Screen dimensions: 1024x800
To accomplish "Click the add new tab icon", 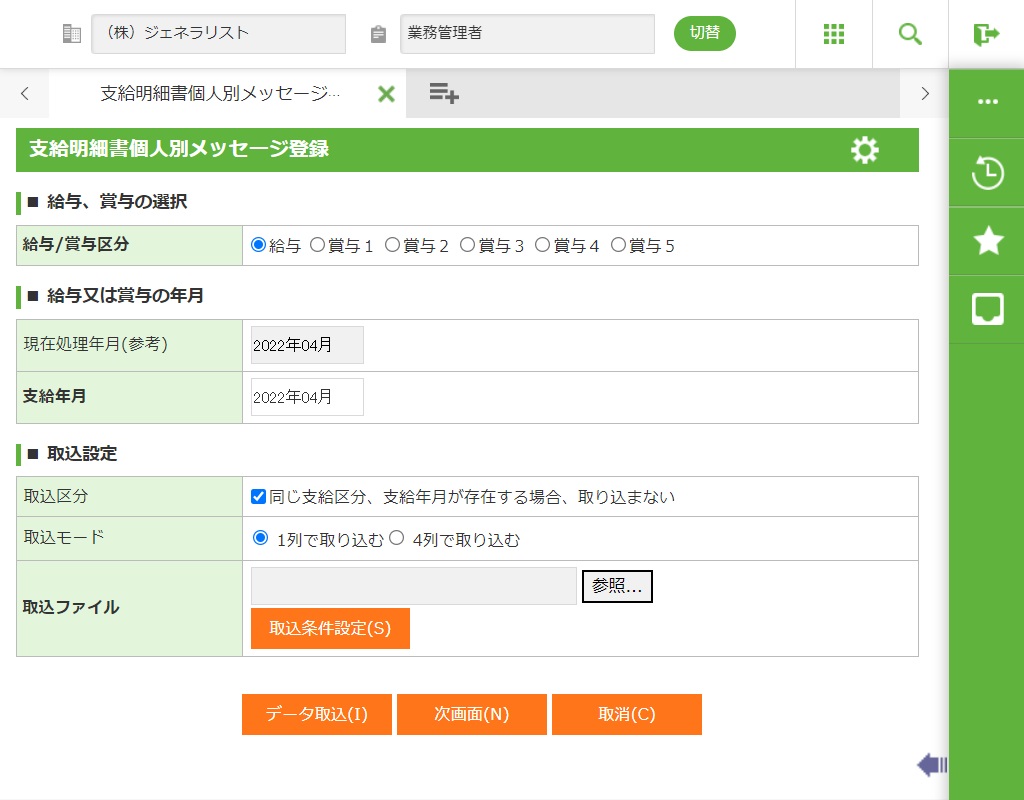I will [444, 94].
